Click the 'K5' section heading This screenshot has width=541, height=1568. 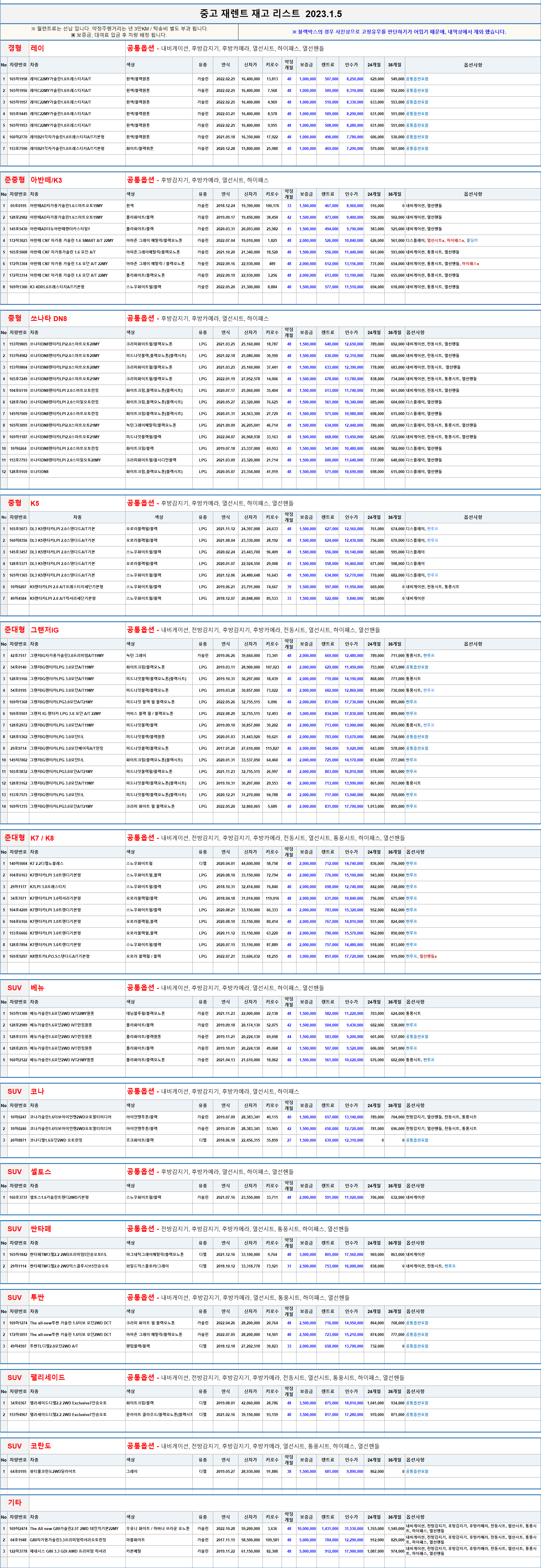tap(35, 504)
